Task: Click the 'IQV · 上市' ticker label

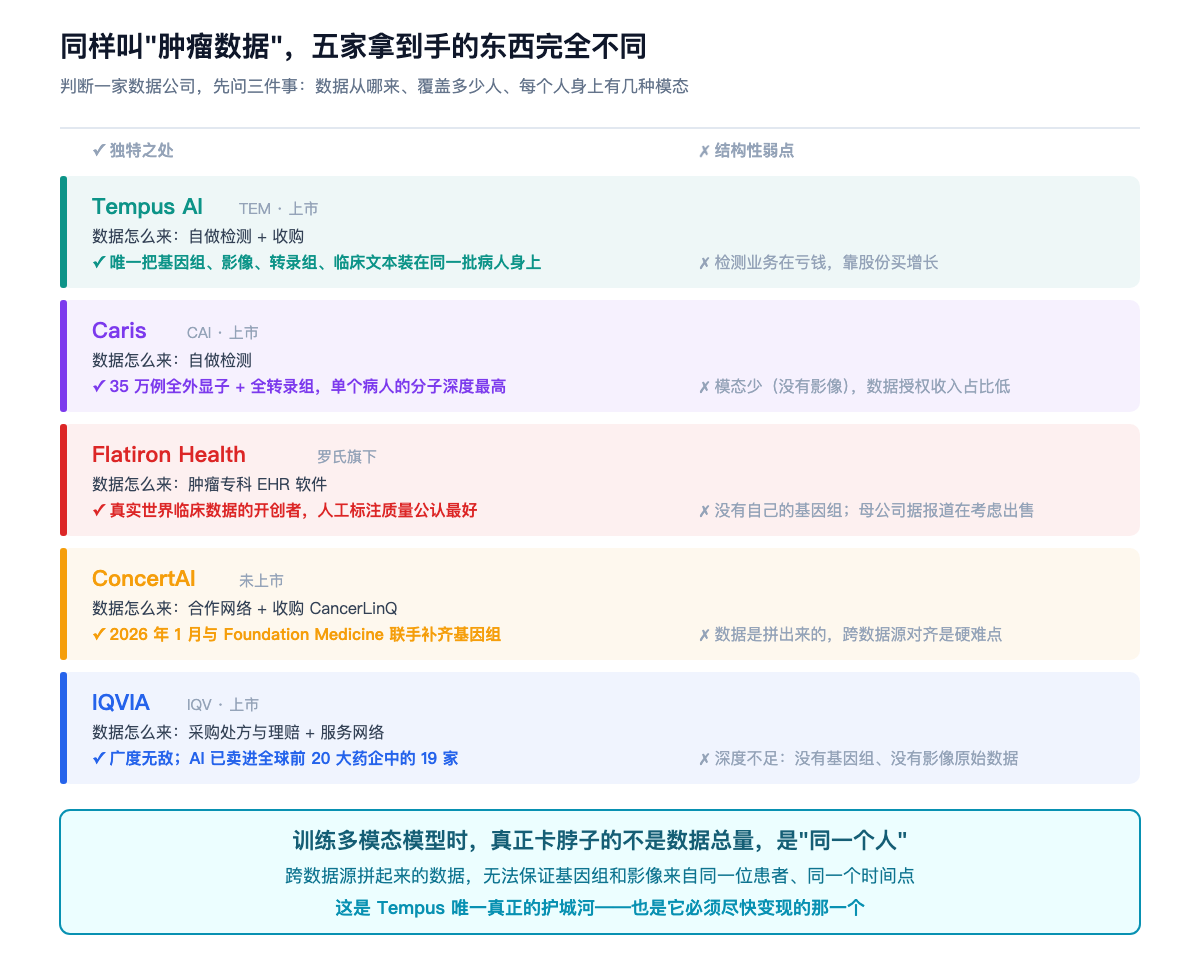Action: [x=223, y=705]
